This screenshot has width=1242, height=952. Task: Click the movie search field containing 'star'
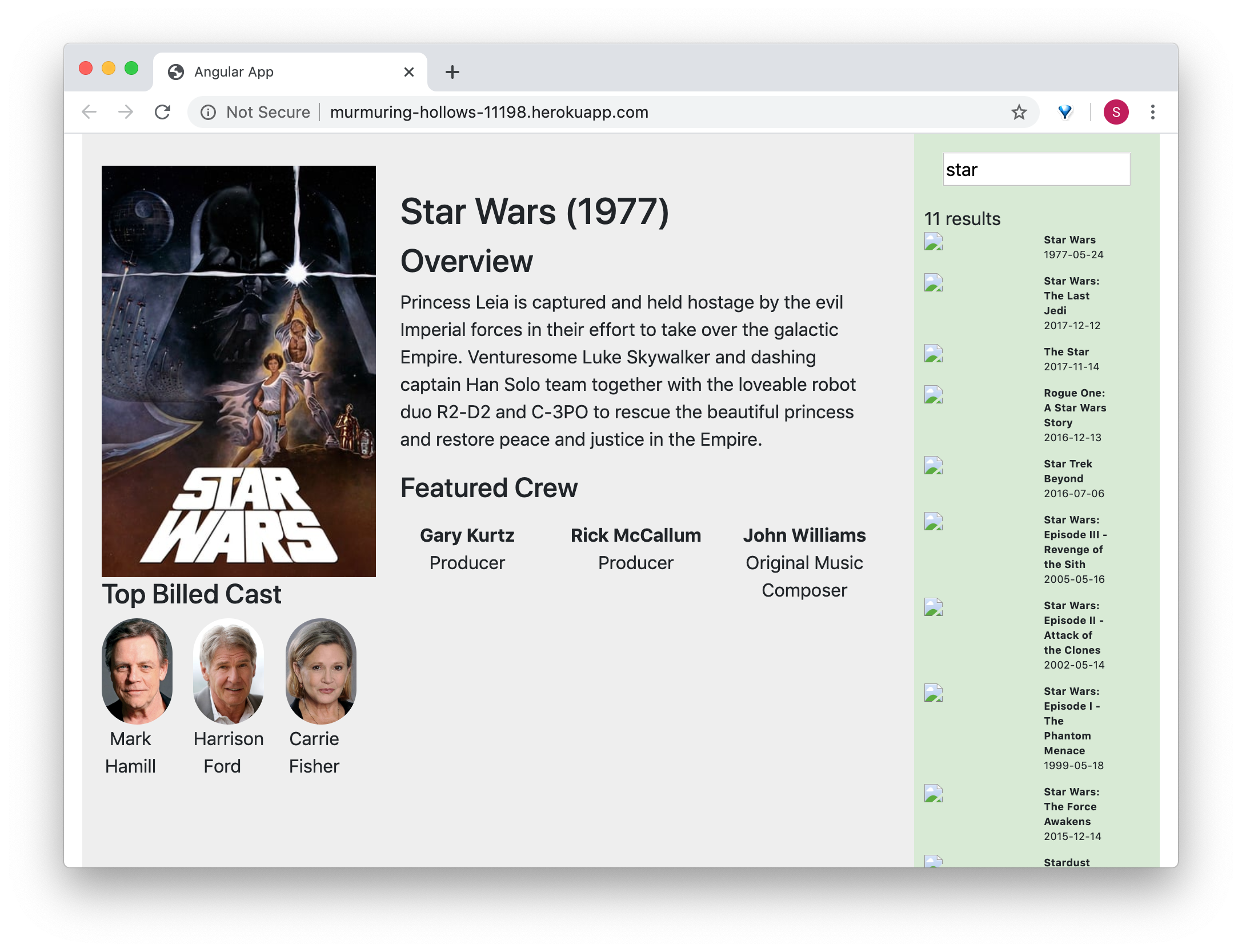[1036, 170]
